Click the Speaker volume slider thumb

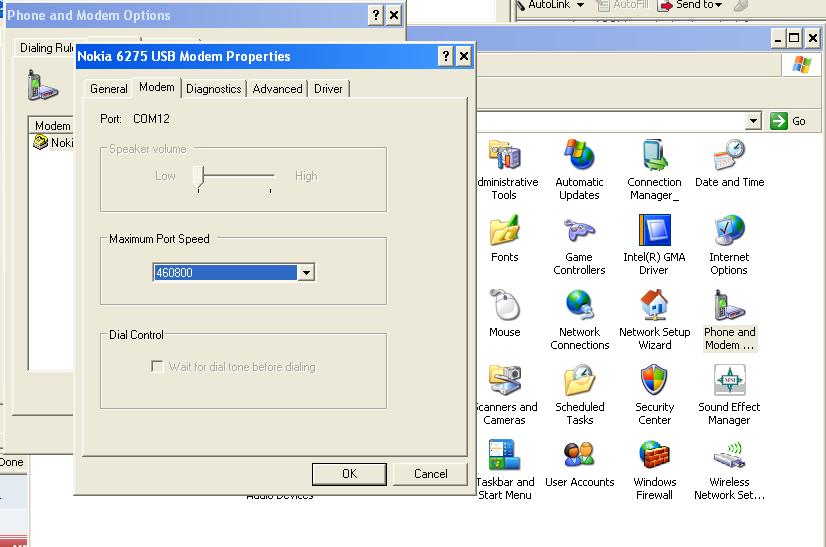coord(199,177)
